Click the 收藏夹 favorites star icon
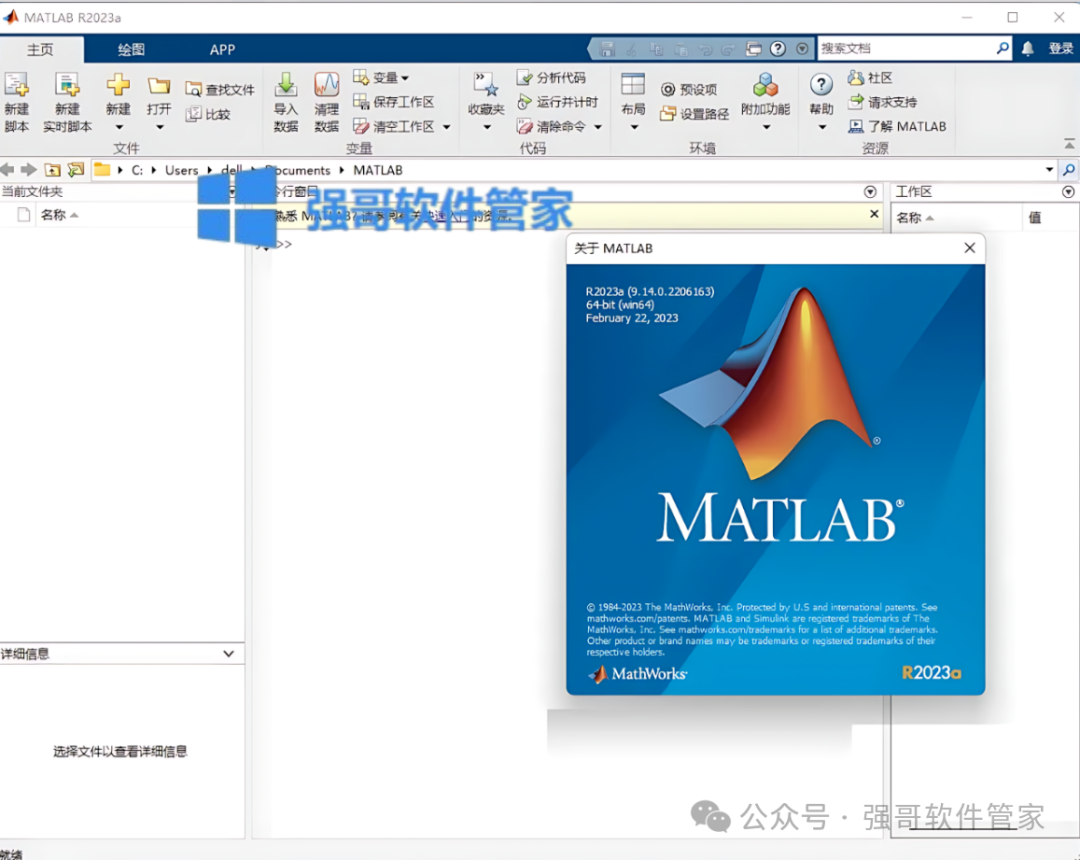 (x=486, y=85)
